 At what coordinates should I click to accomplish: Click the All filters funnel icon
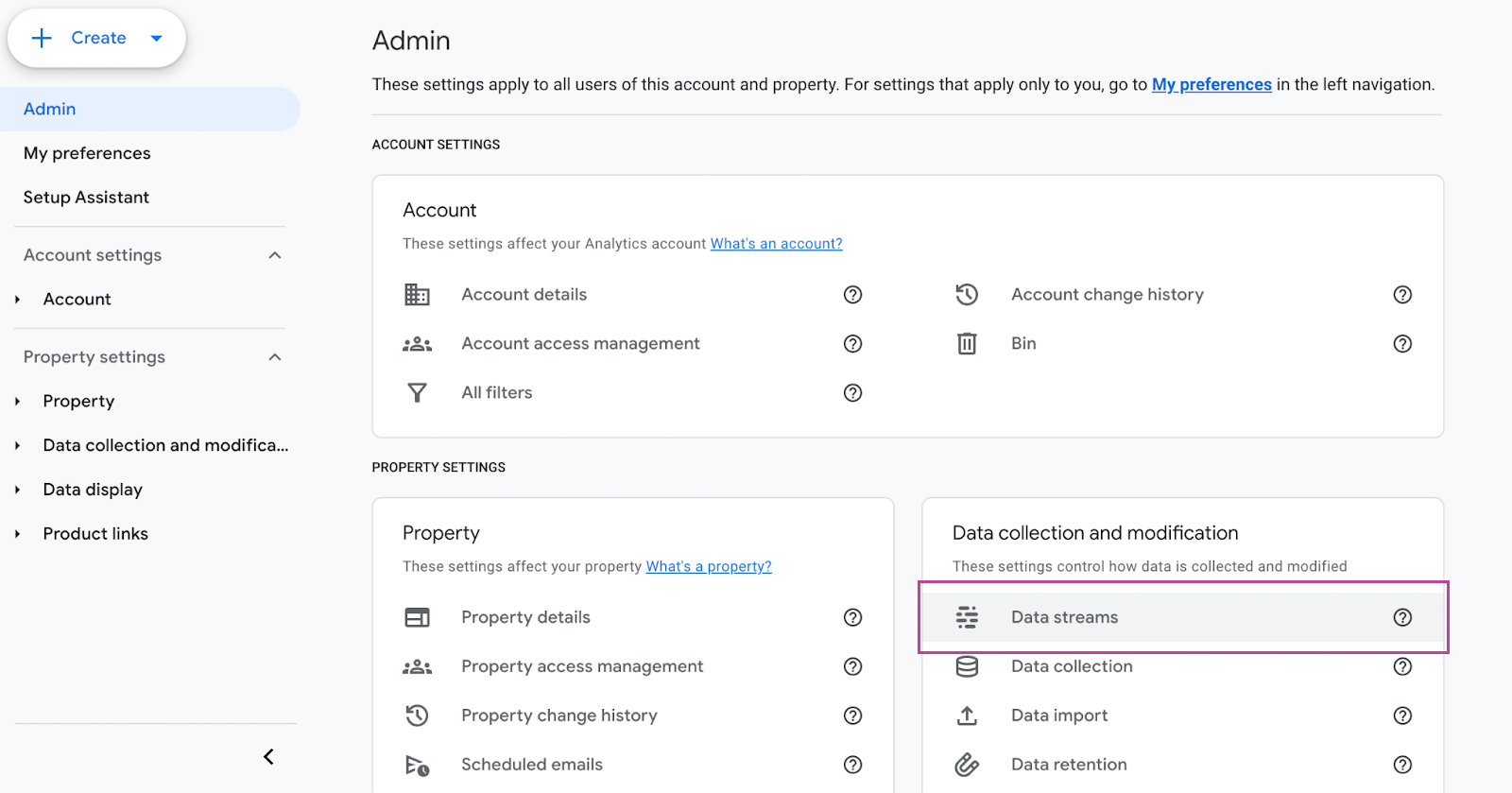[x=417, y=393]
